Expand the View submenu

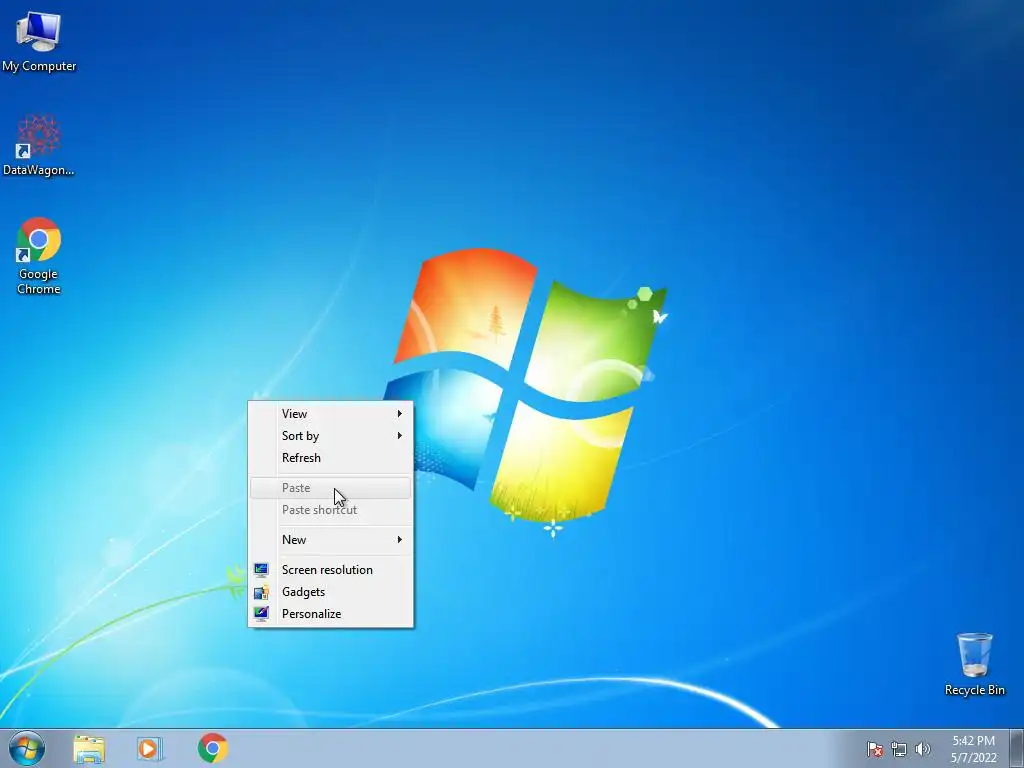pyautogui.click(x=330, y=413)
